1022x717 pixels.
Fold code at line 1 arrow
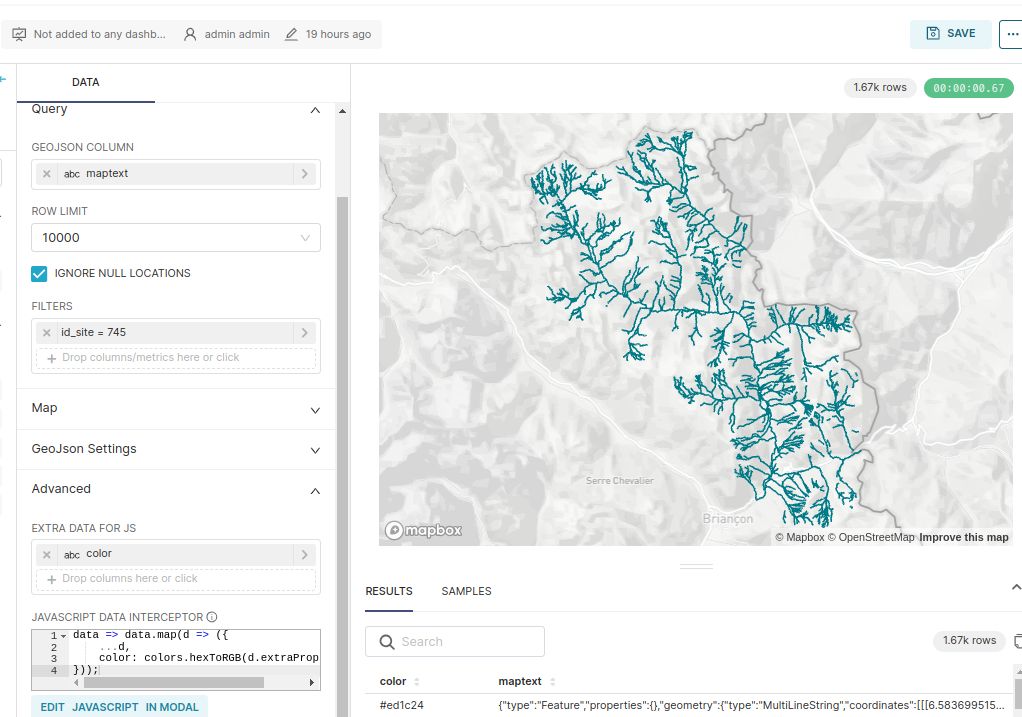click(63, 636)
